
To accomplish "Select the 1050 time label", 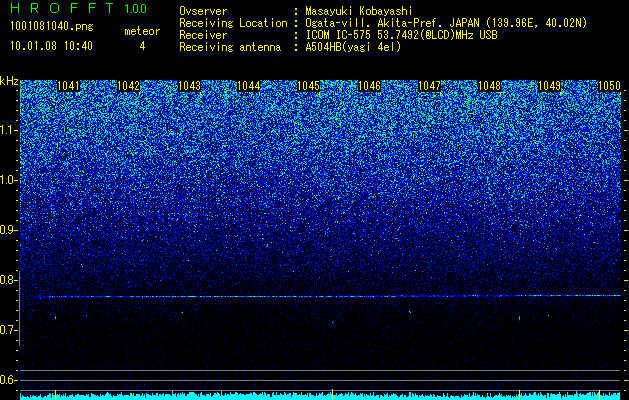I will (x=609, y=86).
